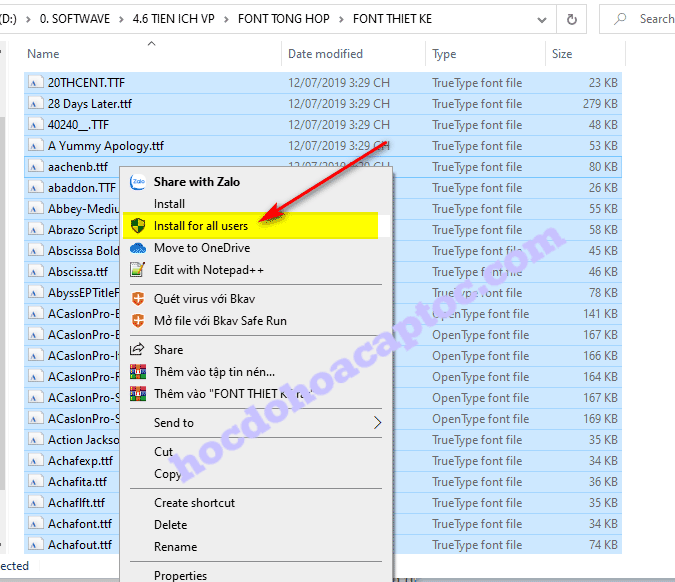The width and height of the screenshot is (675, 582).
Task: Sort files by the Size column header
Action: coord(562,54)
